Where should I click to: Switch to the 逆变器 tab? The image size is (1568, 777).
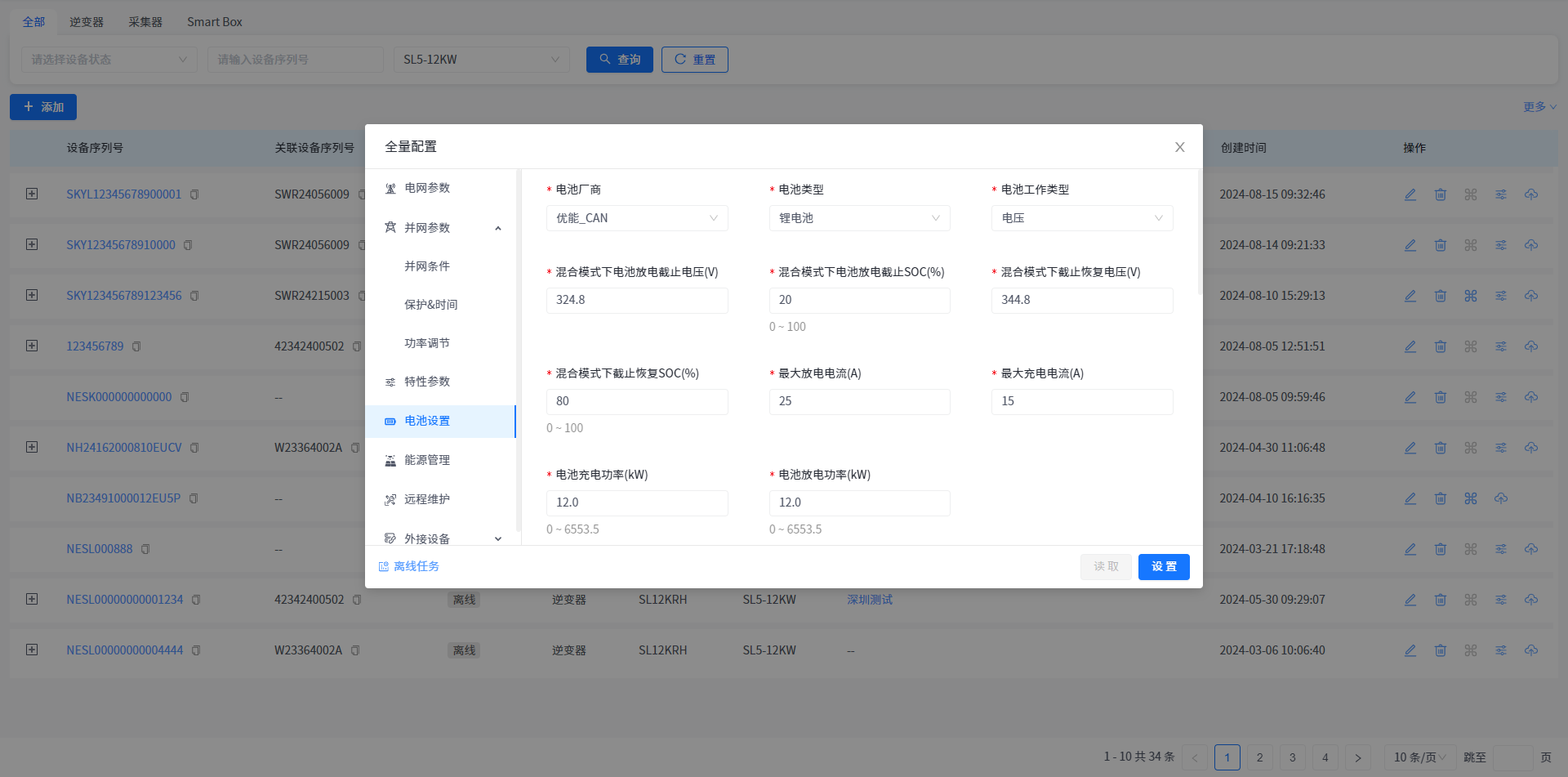[x=87, y=22]
